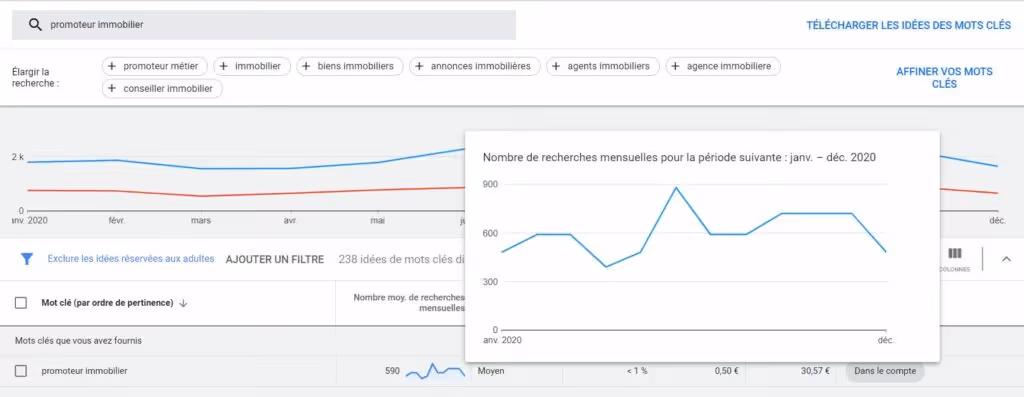Click the search field containing promoteur immobilier

point(264,25)
